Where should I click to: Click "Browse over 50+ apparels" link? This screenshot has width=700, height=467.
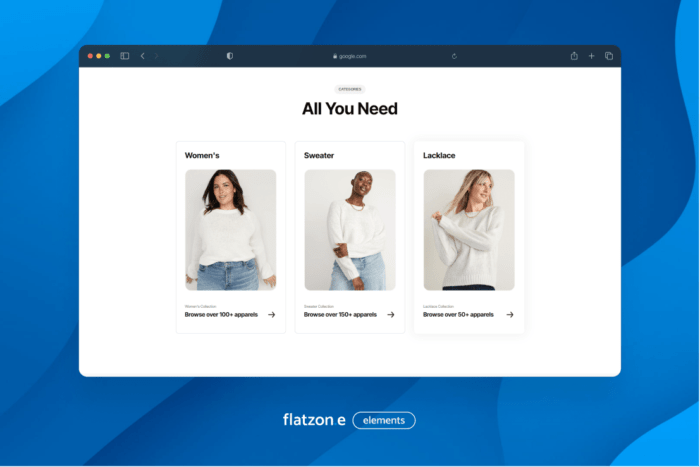pyautogui.click(x=458, y=314)
